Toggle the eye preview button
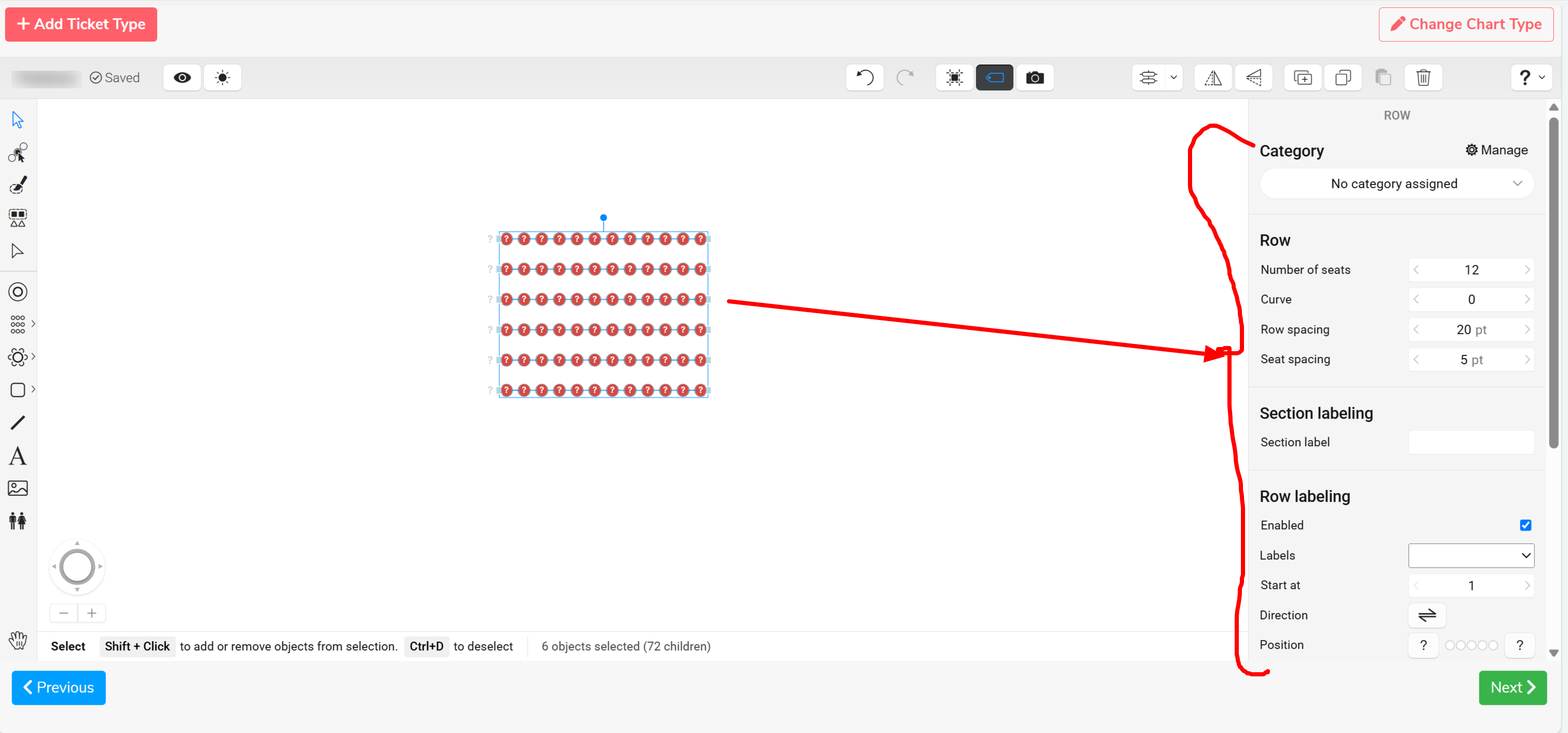Image resolution: width=1568 pixels, height=733 pixels. (182, 77)
